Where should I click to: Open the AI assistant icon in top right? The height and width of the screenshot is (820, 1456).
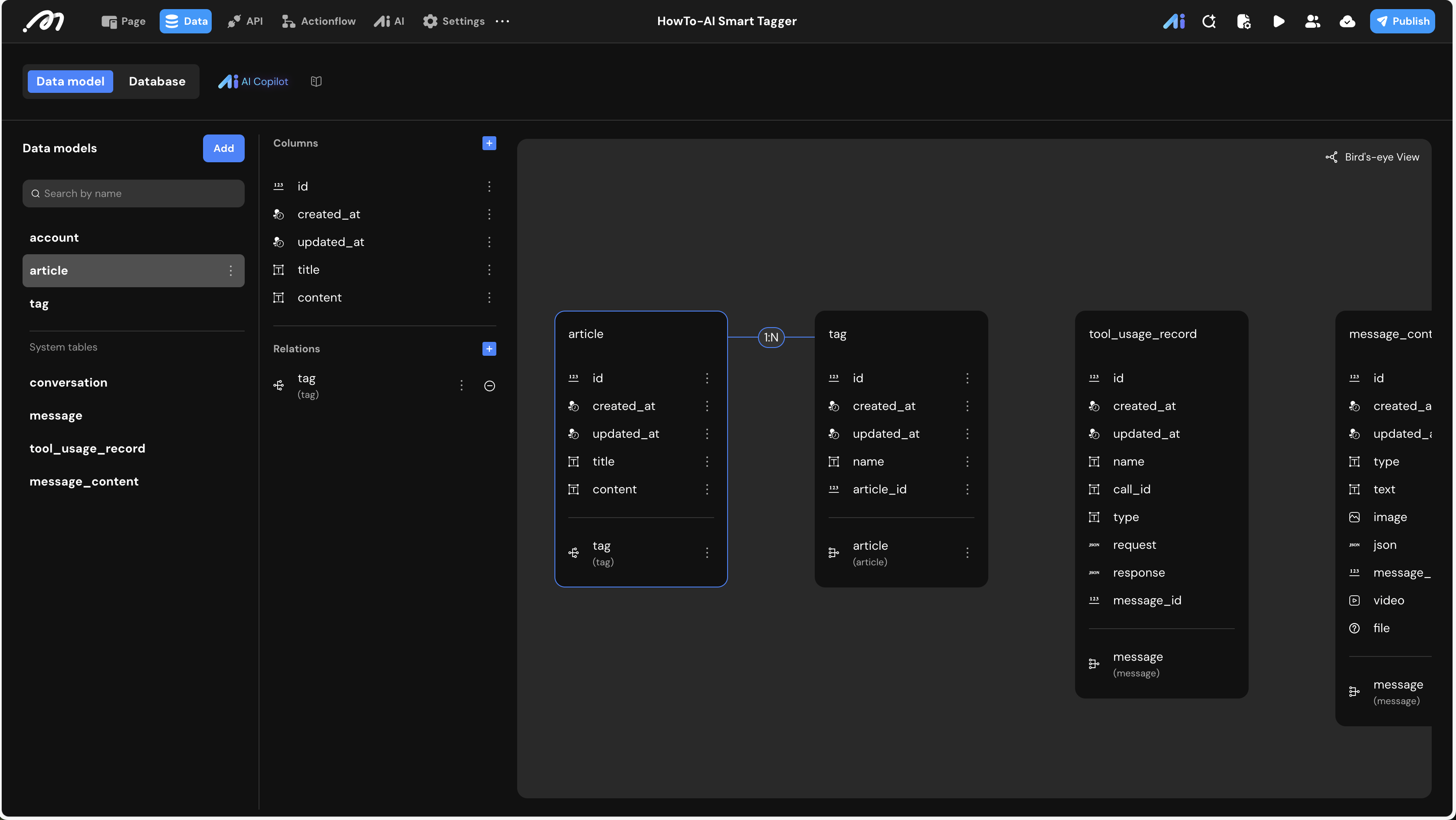point(1174,21)
